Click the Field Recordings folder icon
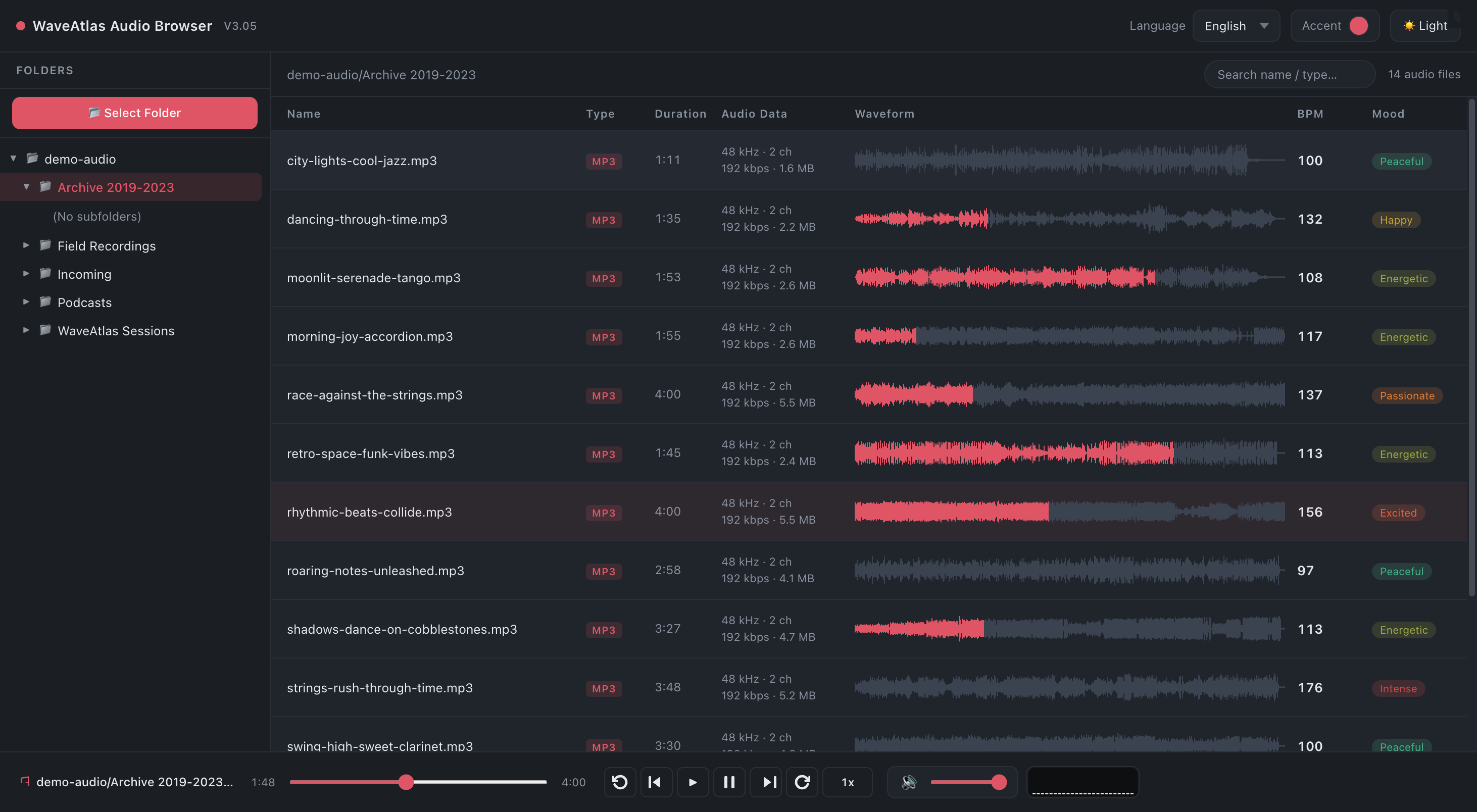The width and height of the screenshot is (1477, 812). pos(45,245)
